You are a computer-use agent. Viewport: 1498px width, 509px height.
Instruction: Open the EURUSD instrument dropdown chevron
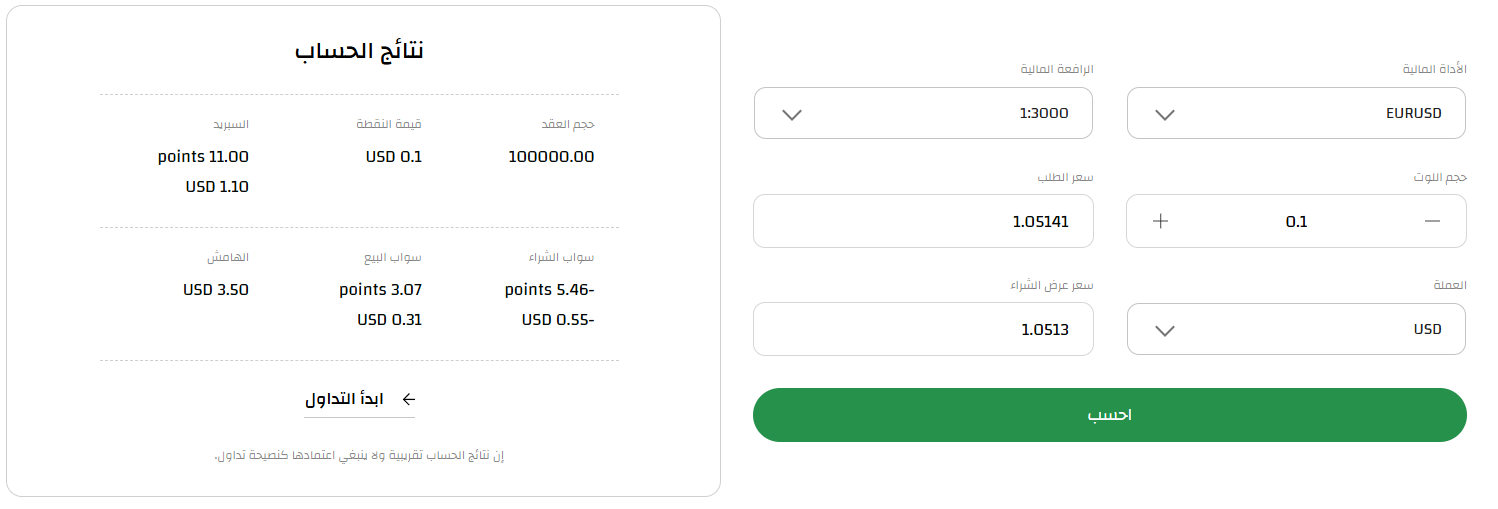pos(1164,114)
